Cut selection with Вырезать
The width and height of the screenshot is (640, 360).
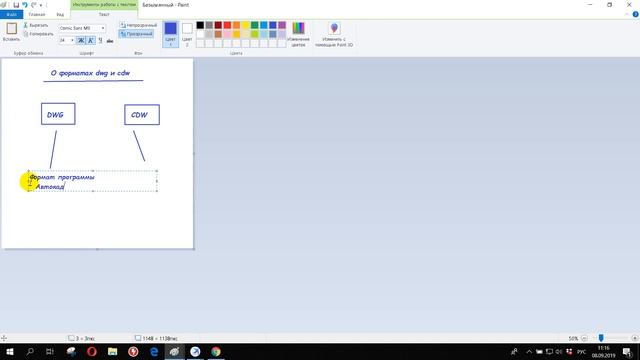pos(36,25)
